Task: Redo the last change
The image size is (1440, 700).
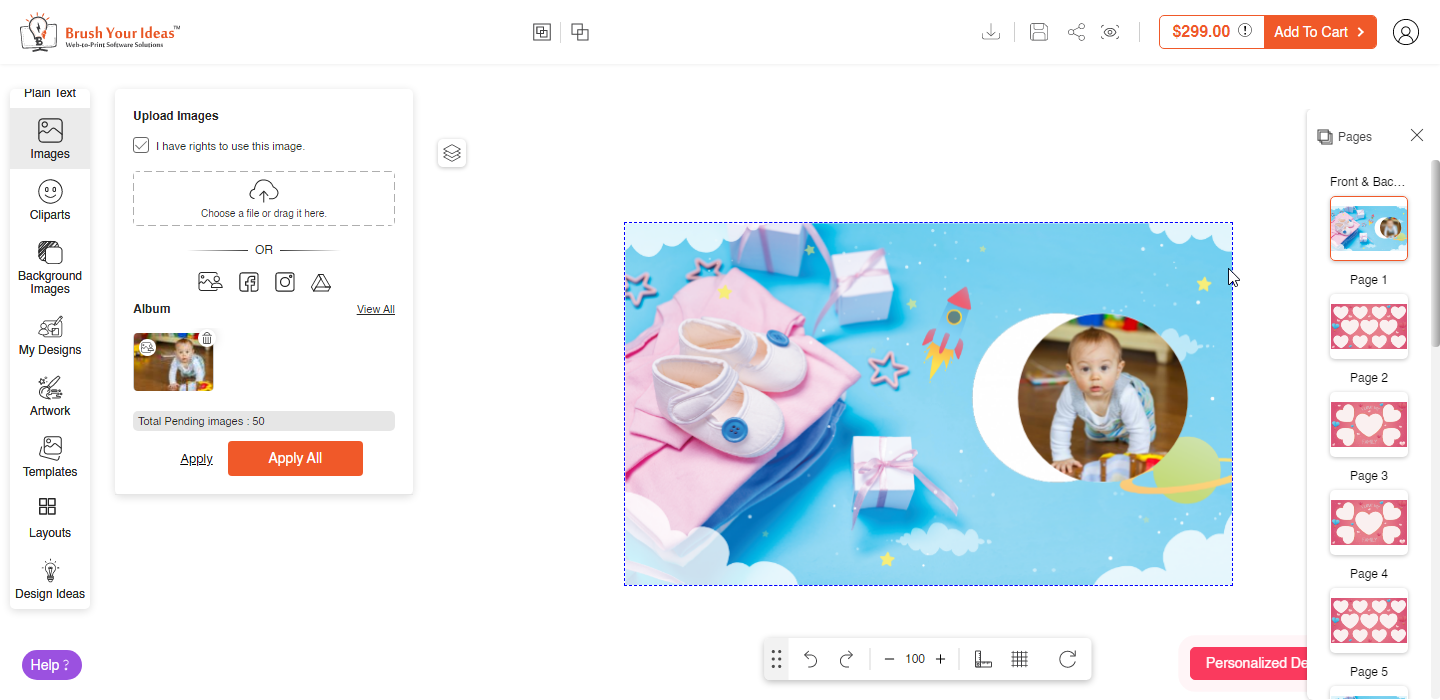Action: click(x=846, y=659)
